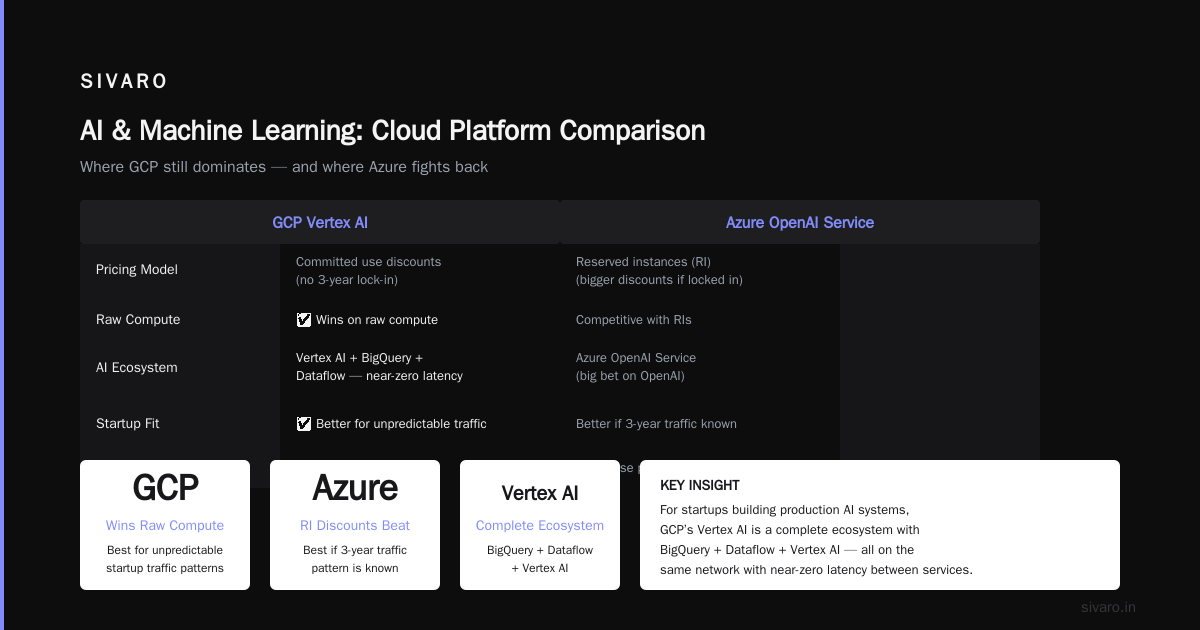
Task: Toggle the Wins on raw compute checkmark
Action: tap(304, 320)
